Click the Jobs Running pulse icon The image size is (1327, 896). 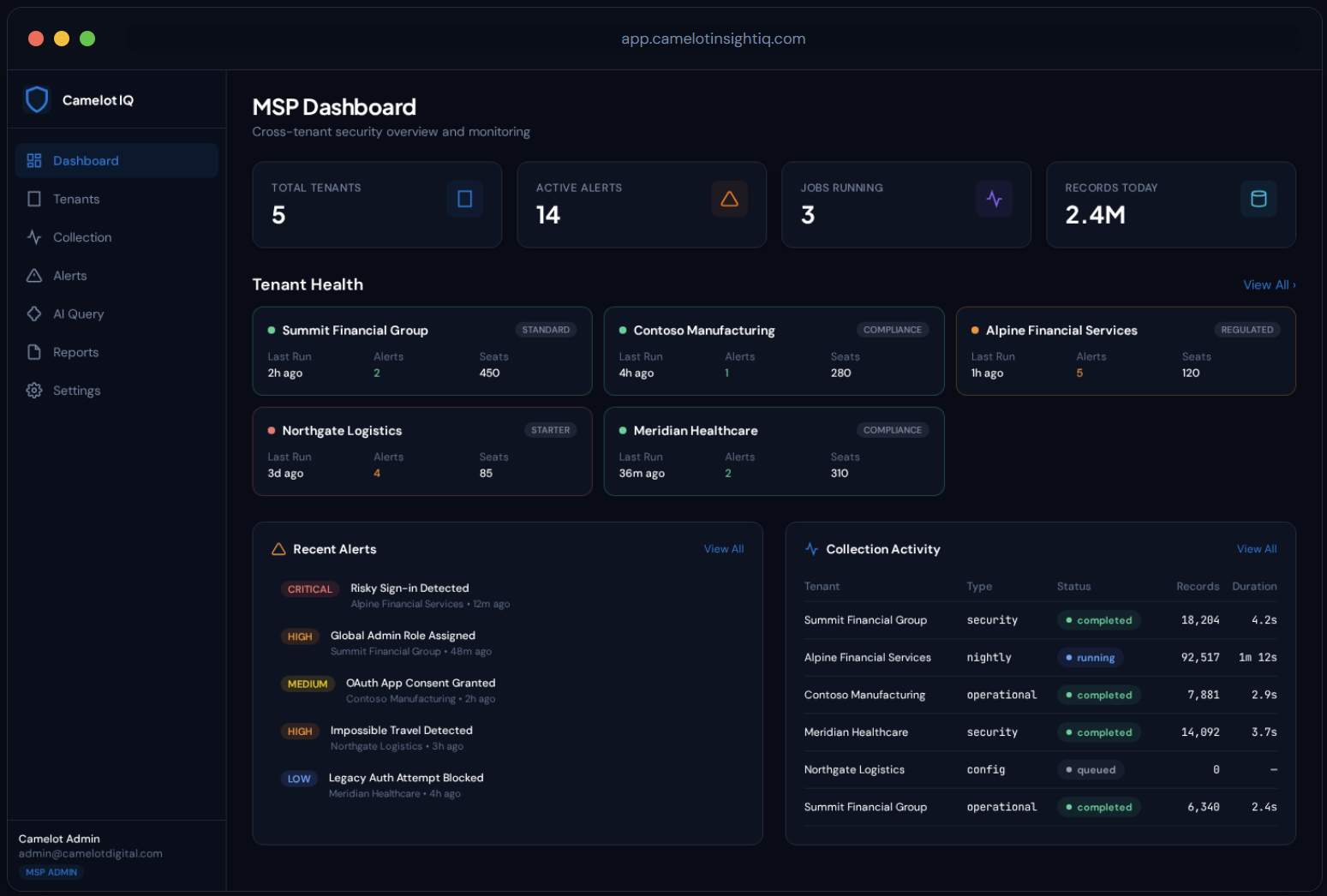coord(994,199)
